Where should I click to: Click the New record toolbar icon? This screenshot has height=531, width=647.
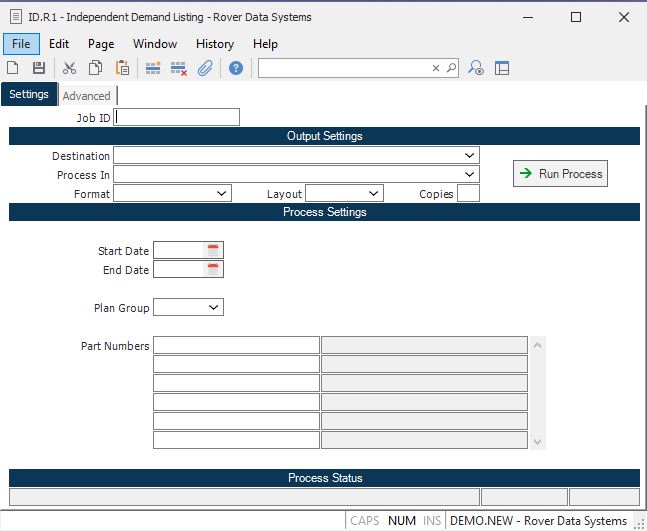click(x=13, y=68)
